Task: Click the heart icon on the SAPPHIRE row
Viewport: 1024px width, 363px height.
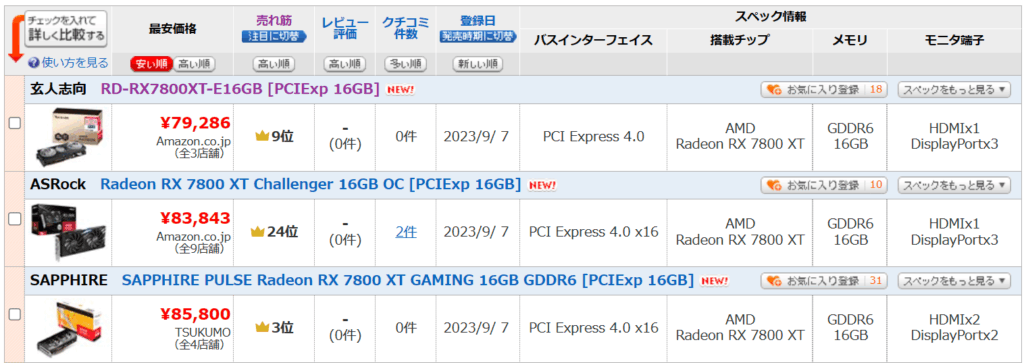Action: (773, 281)
